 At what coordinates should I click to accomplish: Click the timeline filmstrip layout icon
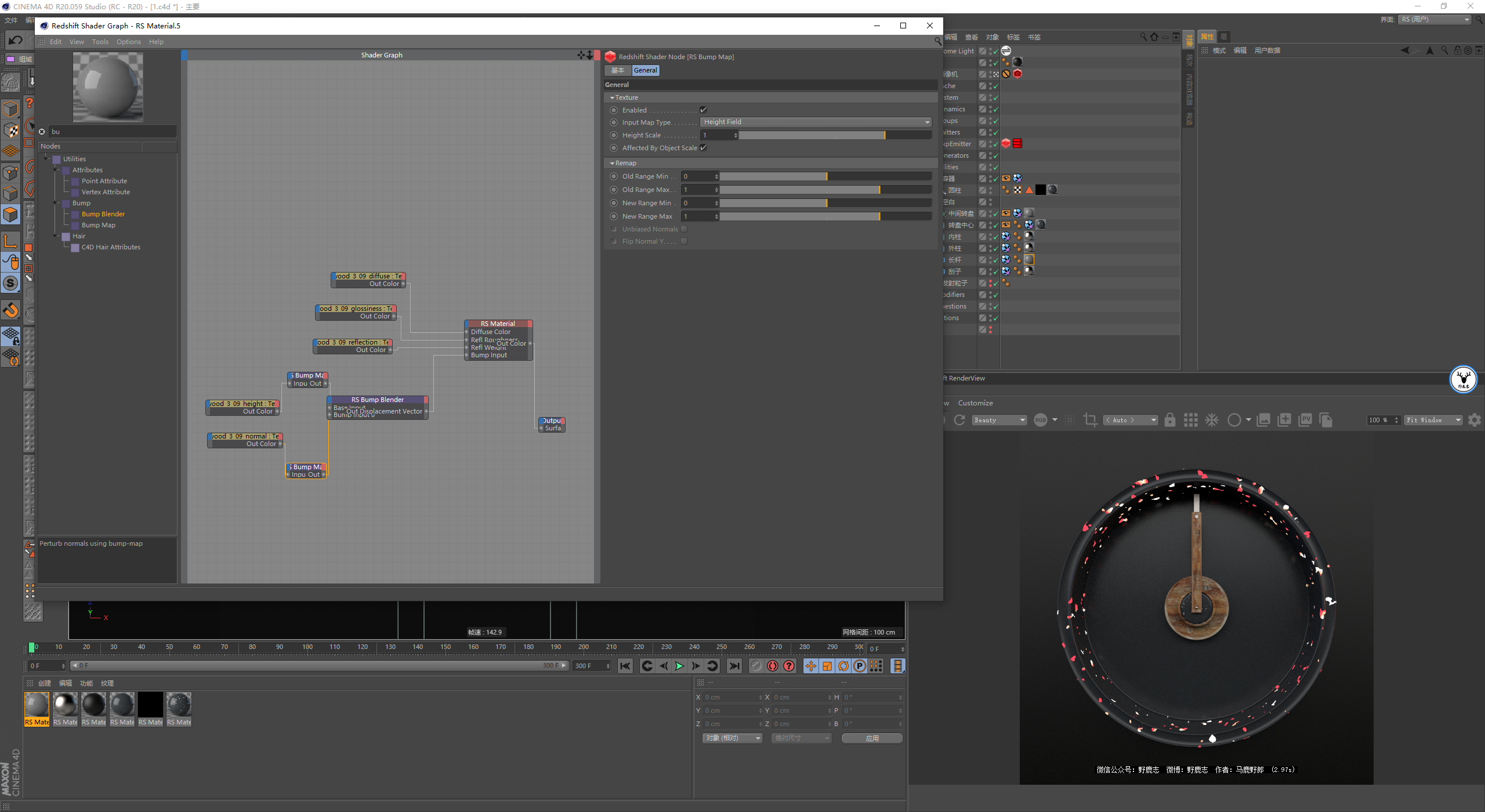click(898, 666)
